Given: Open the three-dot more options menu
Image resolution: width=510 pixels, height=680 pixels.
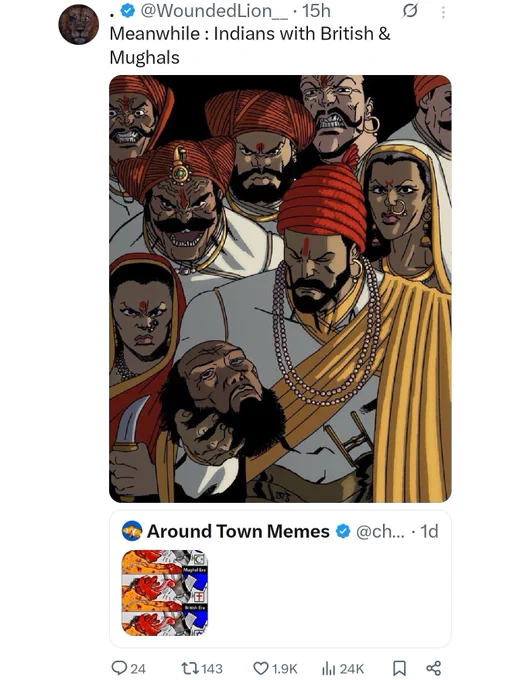Looking at the screenshot, I should click(x=443, y=12).
